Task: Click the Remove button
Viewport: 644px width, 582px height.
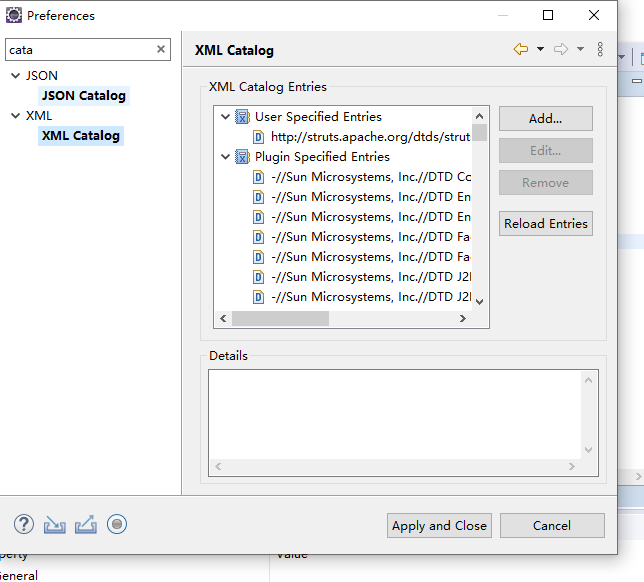Action: click(x=546, y=182)
